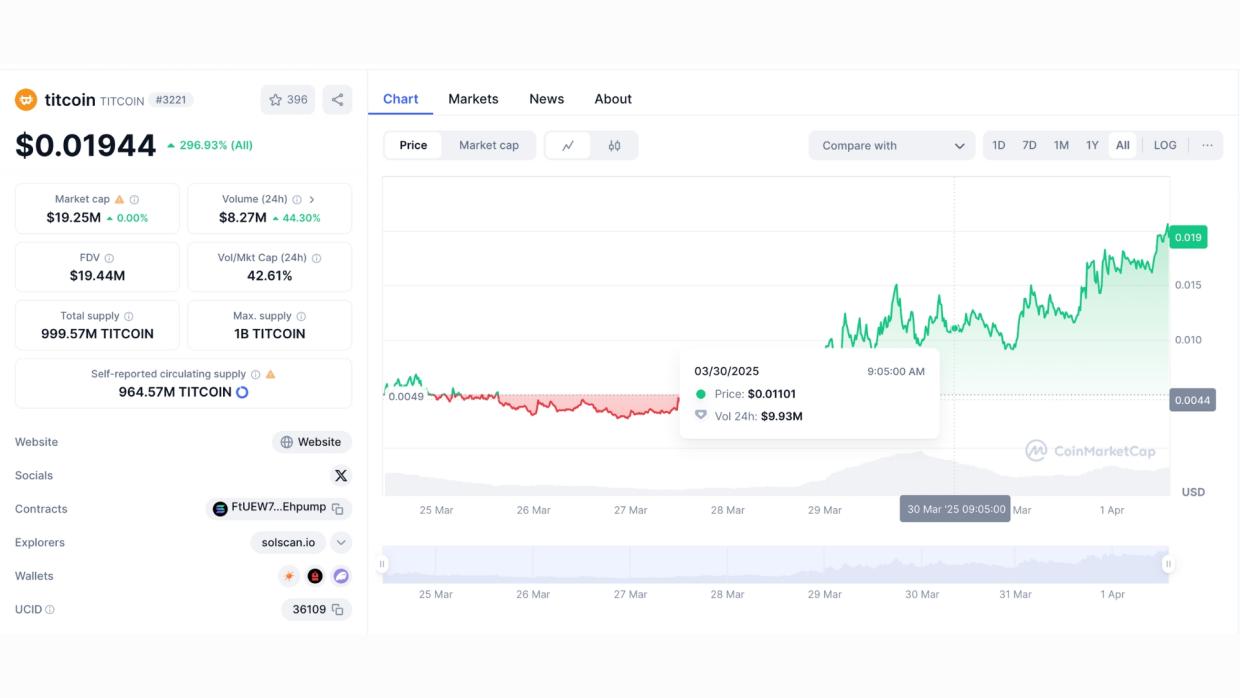This screenshot has height=698, width=1240.
Task: Select the Market cap chart toggle
Action: (x=489, y=146)
